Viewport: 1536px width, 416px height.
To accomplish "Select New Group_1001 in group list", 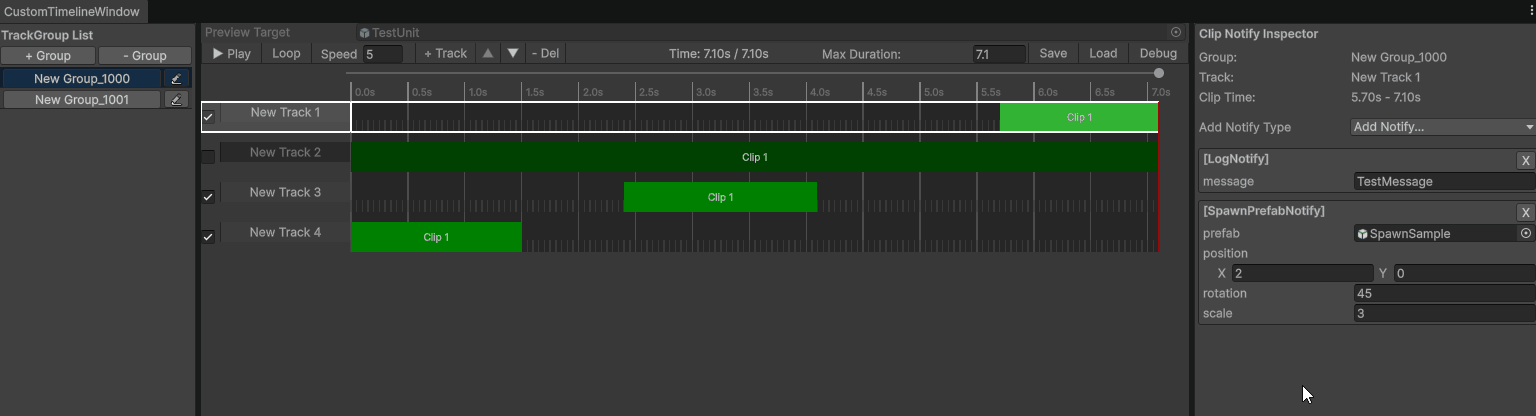I will tap(82, 100).
